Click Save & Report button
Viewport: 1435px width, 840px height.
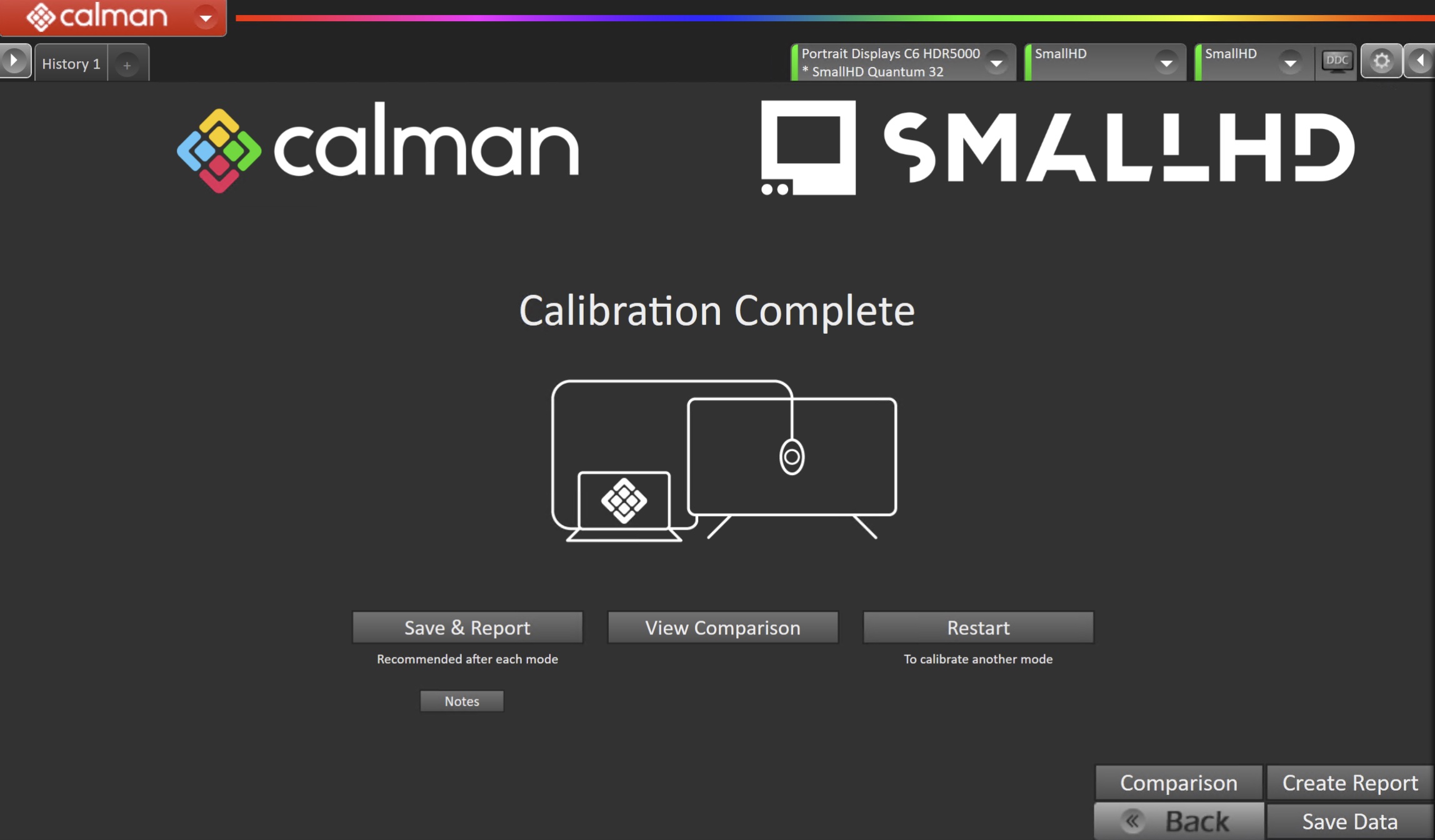pos(467,627)
